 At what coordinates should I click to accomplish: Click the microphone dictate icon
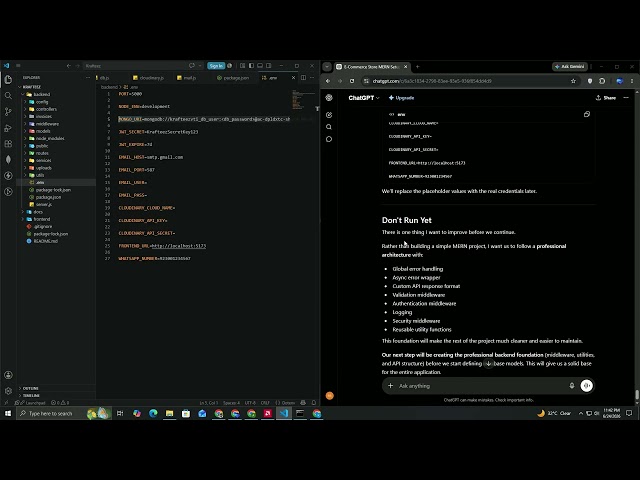(x=571, y=386)
